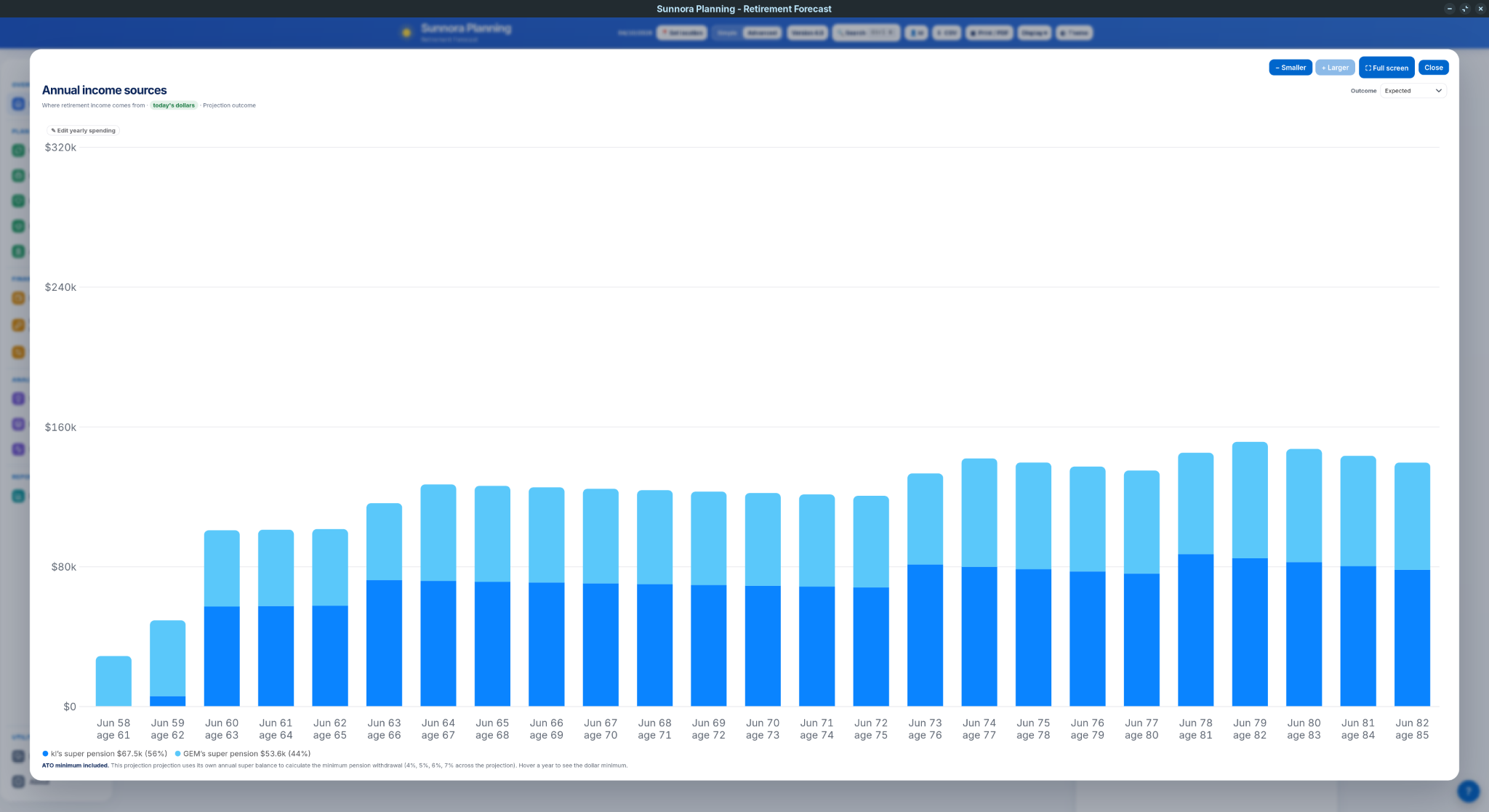
Task: Click the Jun 58 age 61 bar
Action: coord(113,681)
